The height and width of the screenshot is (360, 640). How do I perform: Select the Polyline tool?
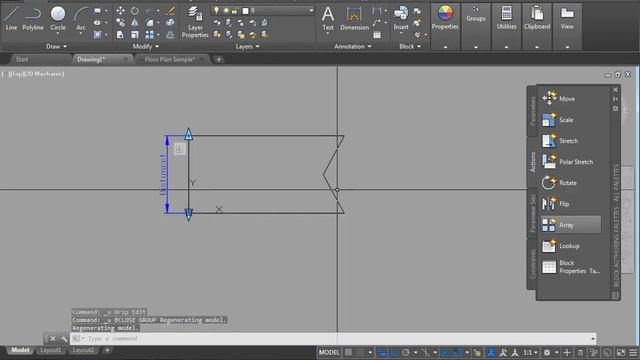click(33, 18)
